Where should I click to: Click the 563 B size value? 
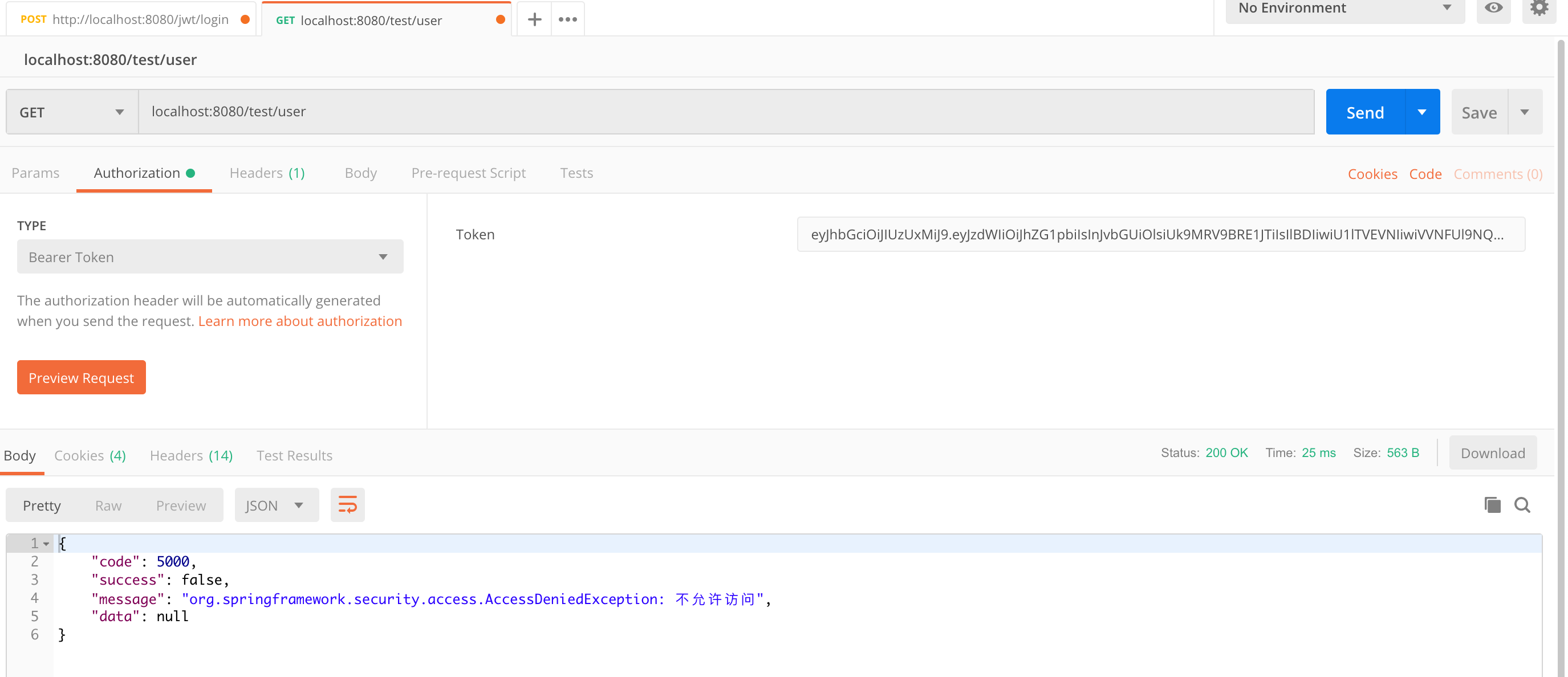(x=1403, y=453)
